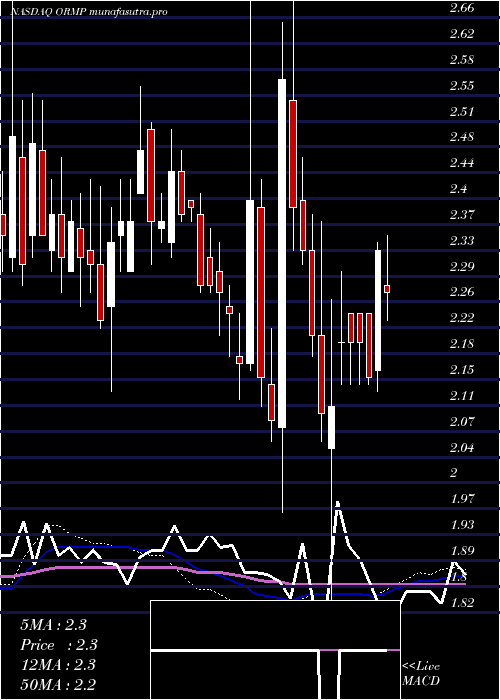Click the 2.48 price axis label

(462, 137)
